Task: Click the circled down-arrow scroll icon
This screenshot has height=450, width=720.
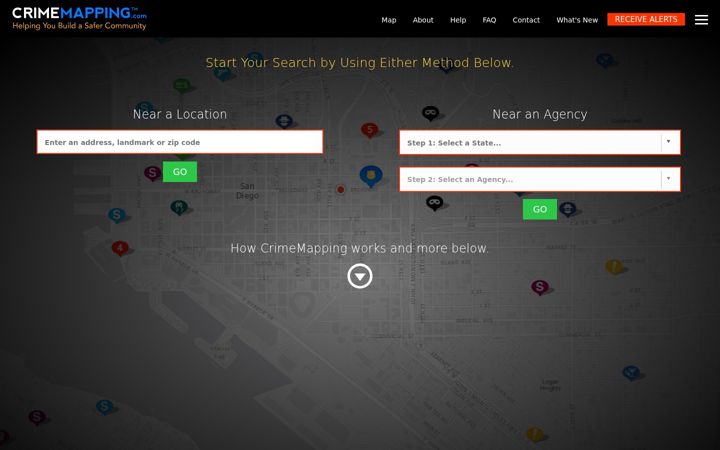Action: (360, 276)
